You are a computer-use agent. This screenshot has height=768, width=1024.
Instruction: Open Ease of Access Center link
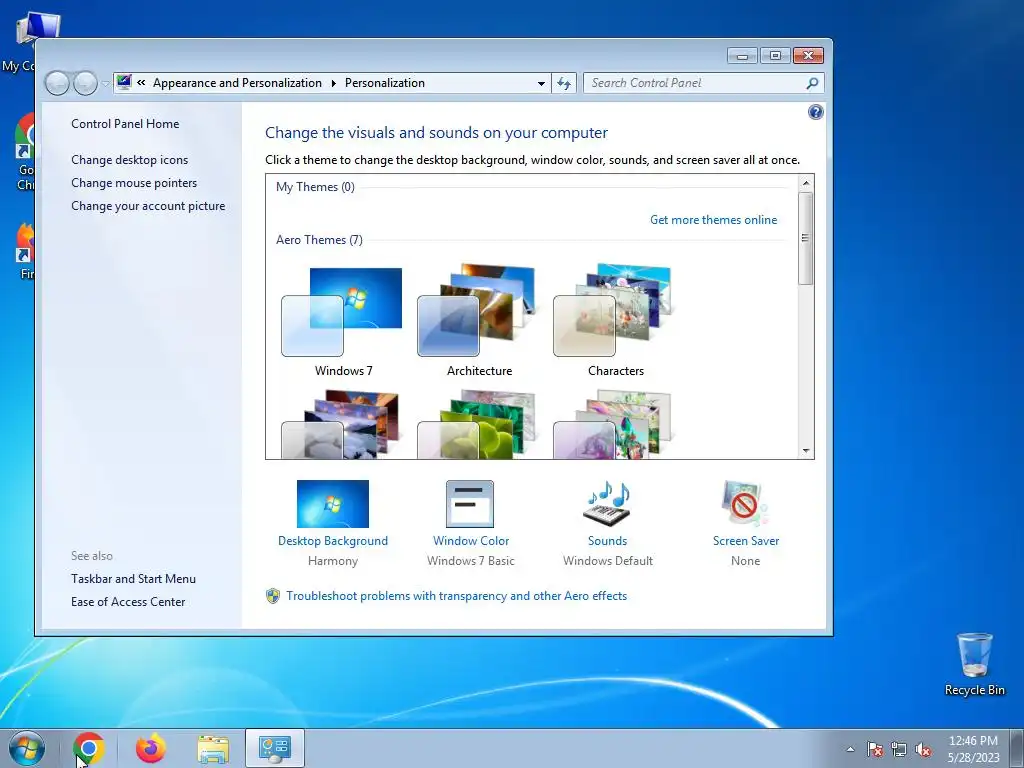(128, 601)
